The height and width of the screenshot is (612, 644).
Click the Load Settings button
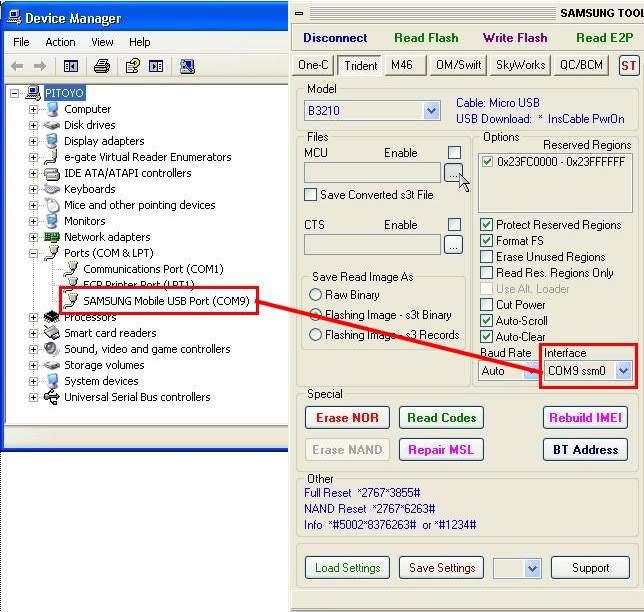(347, 568)
